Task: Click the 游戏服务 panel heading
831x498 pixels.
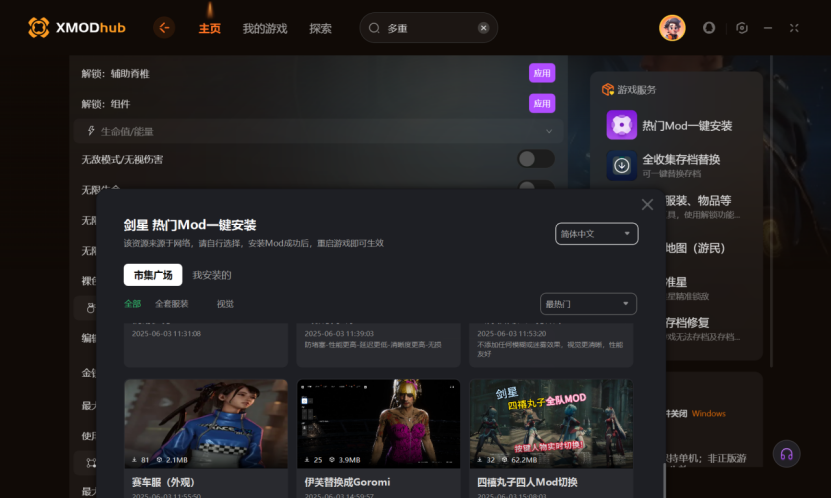Action: pos(636,90)
